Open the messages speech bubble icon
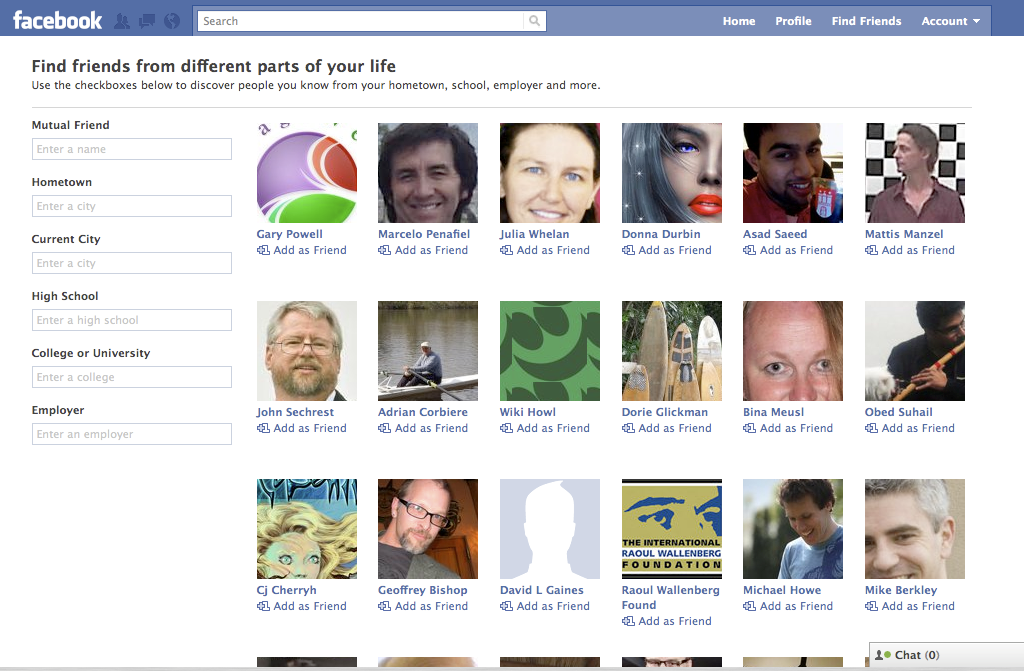Screen dimensions: 1024x671 [146, 19]
